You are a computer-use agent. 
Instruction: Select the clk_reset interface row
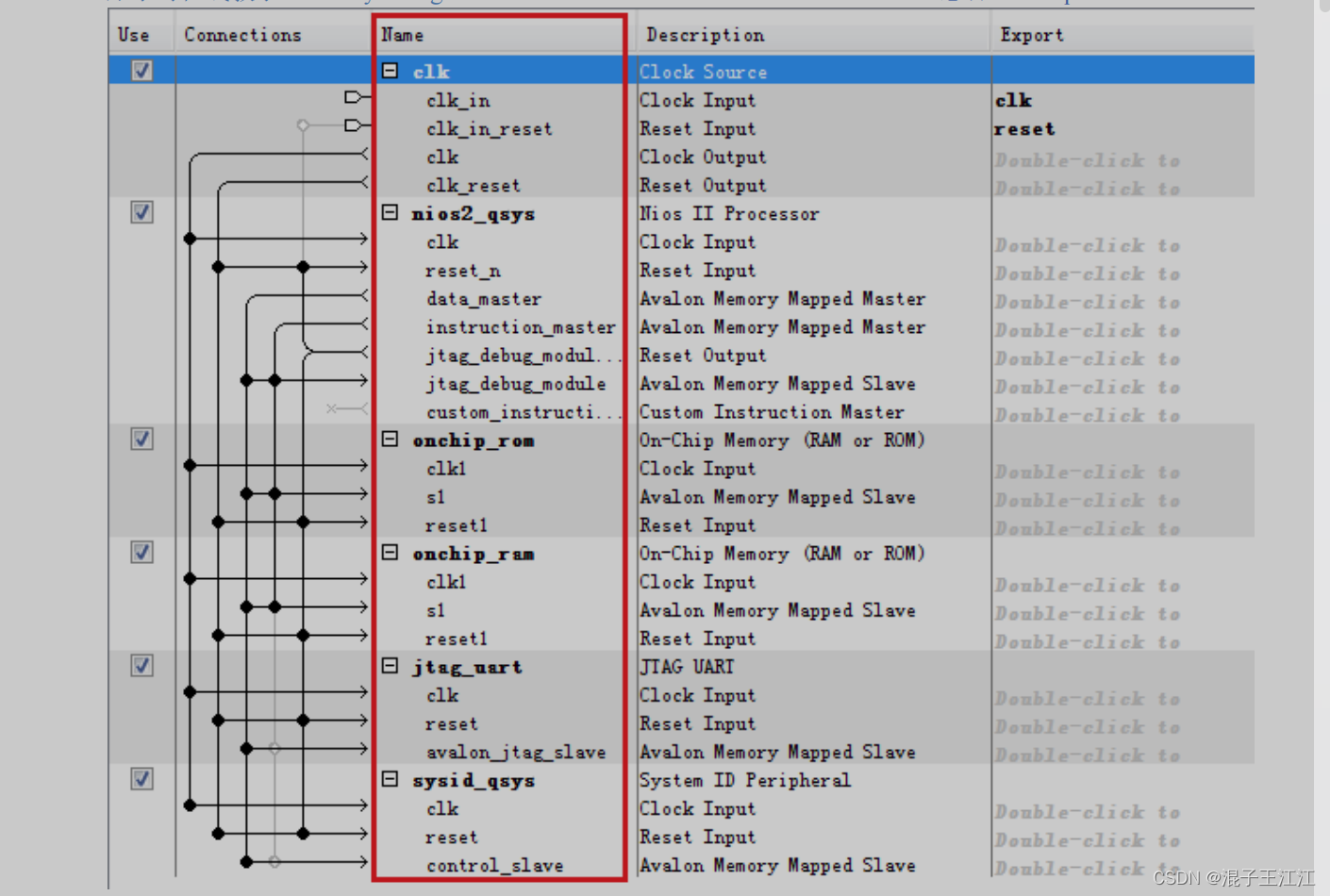474,186
